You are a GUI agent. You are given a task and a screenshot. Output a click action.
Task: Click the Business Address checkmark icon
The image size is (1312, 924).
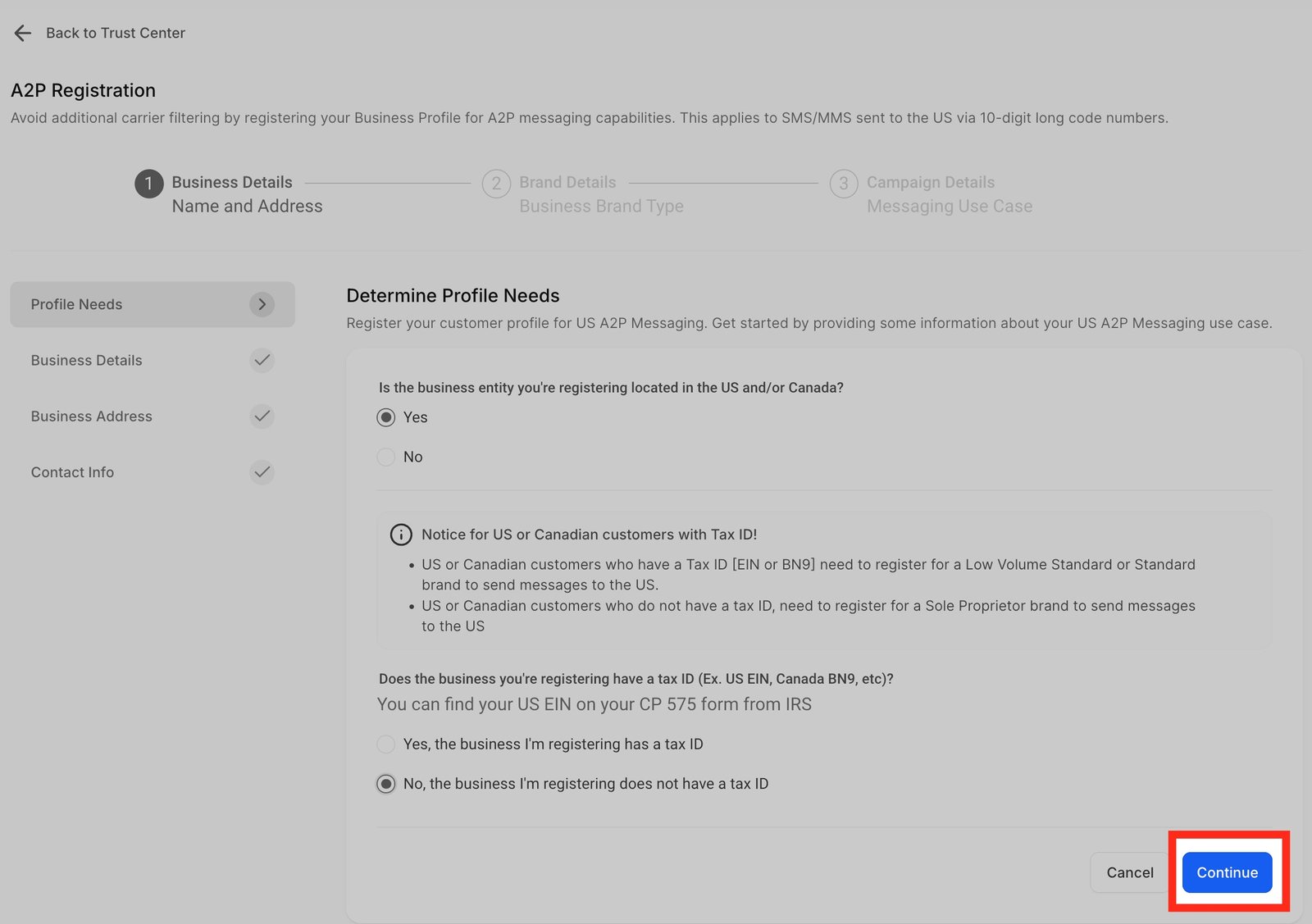262,416
